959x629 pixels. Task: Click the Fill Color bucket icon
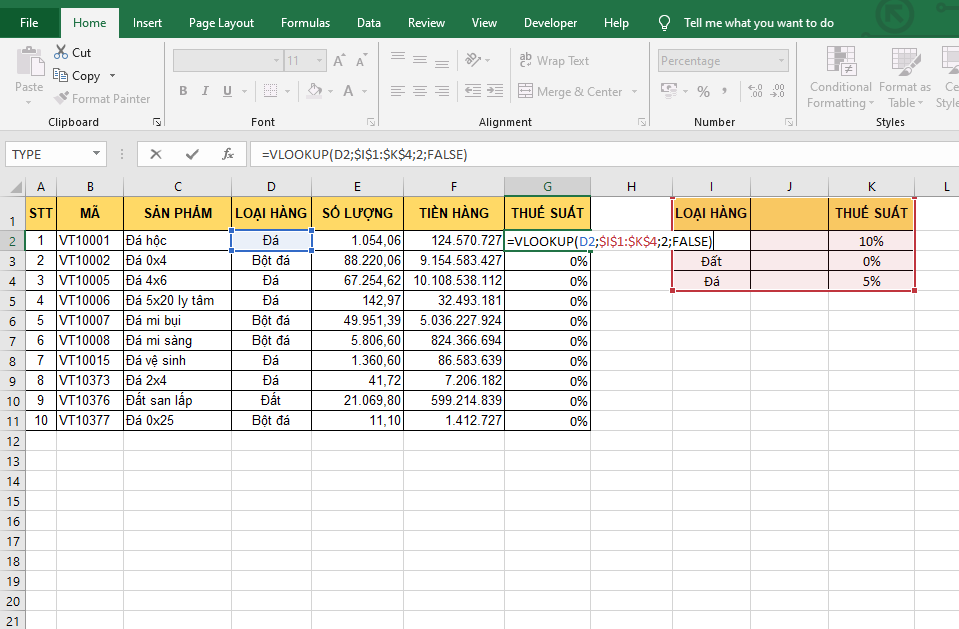point(314,91)
